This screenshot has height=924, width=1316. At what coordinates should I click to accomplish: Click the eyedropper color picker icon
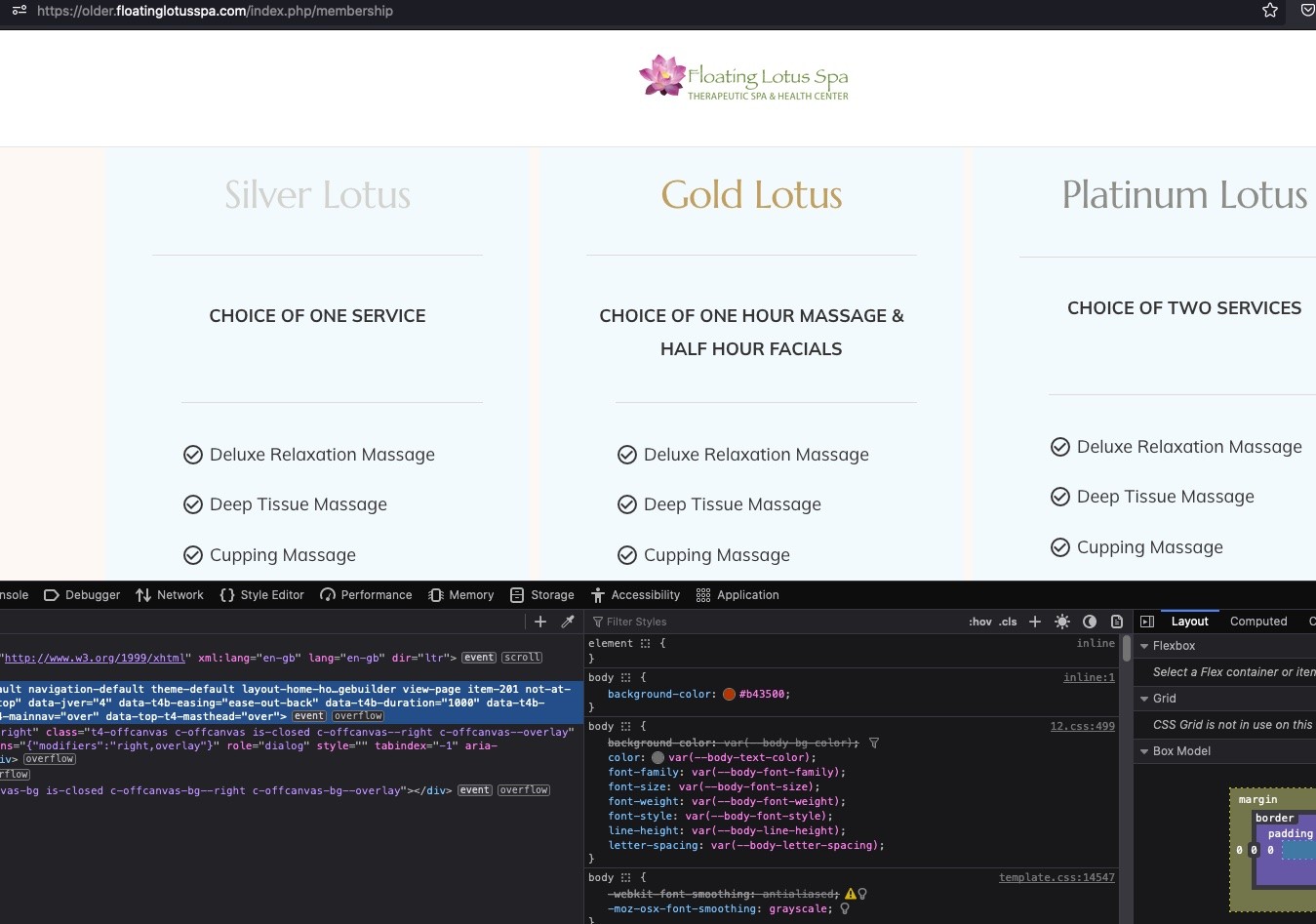pyautogui.click(x=568, y=622)
